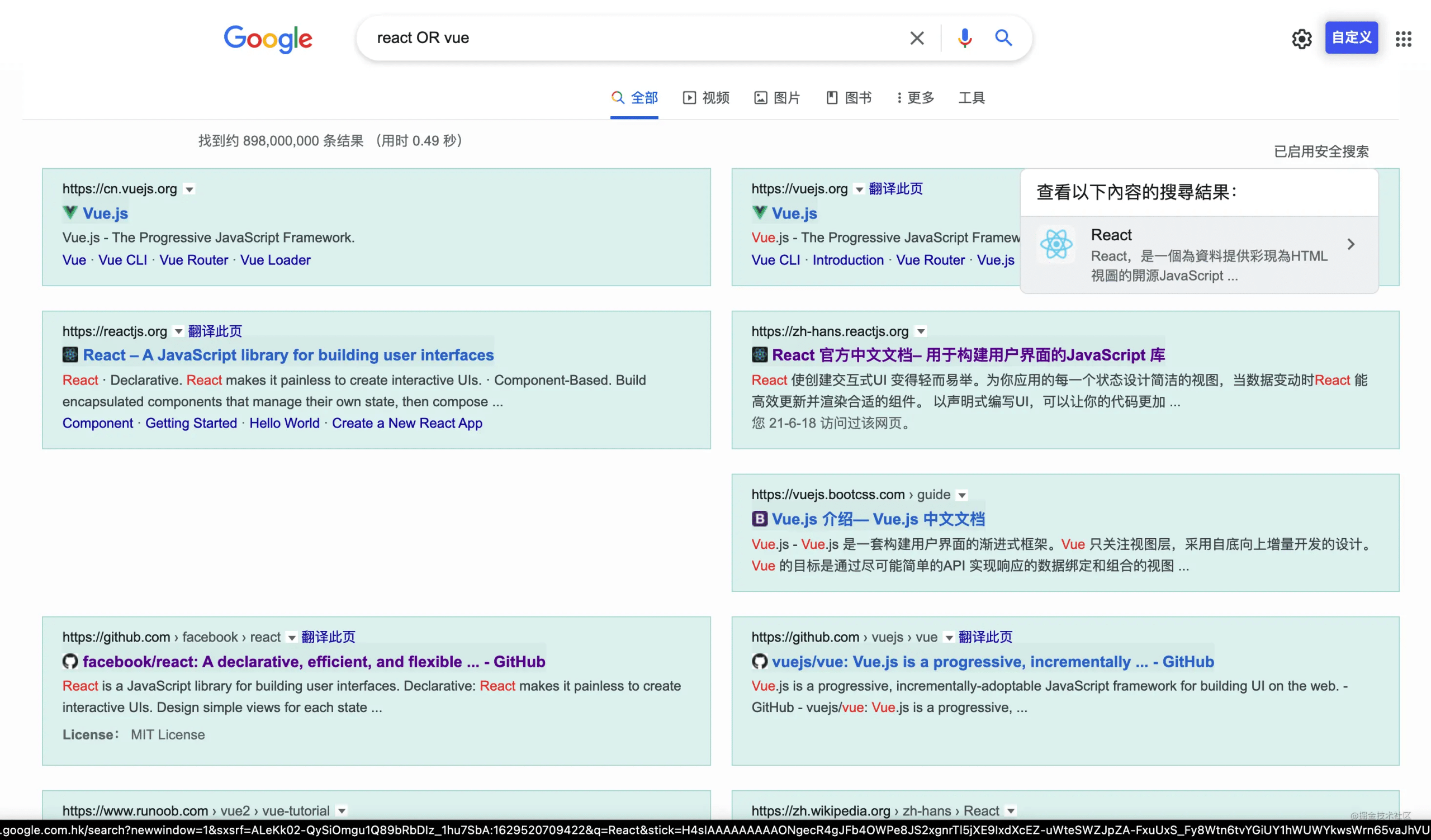Open Vue CLI sitelink under cn.vuejs.org
The width and height of the screenshot is (1431, 840).
[122, 260]
